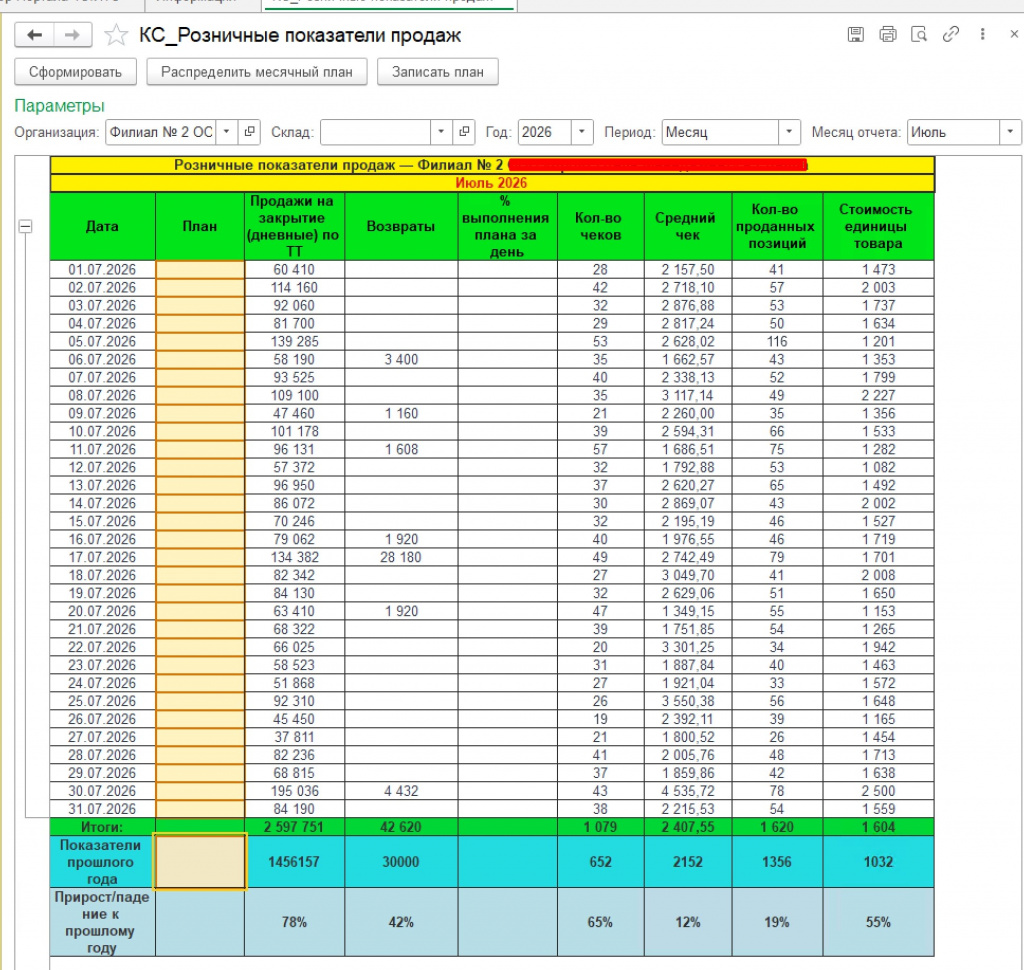The width and height of the screenshot is (1024, 970).
Task: Select the План cell for 01.07.2026
Action: click(200, 270)
